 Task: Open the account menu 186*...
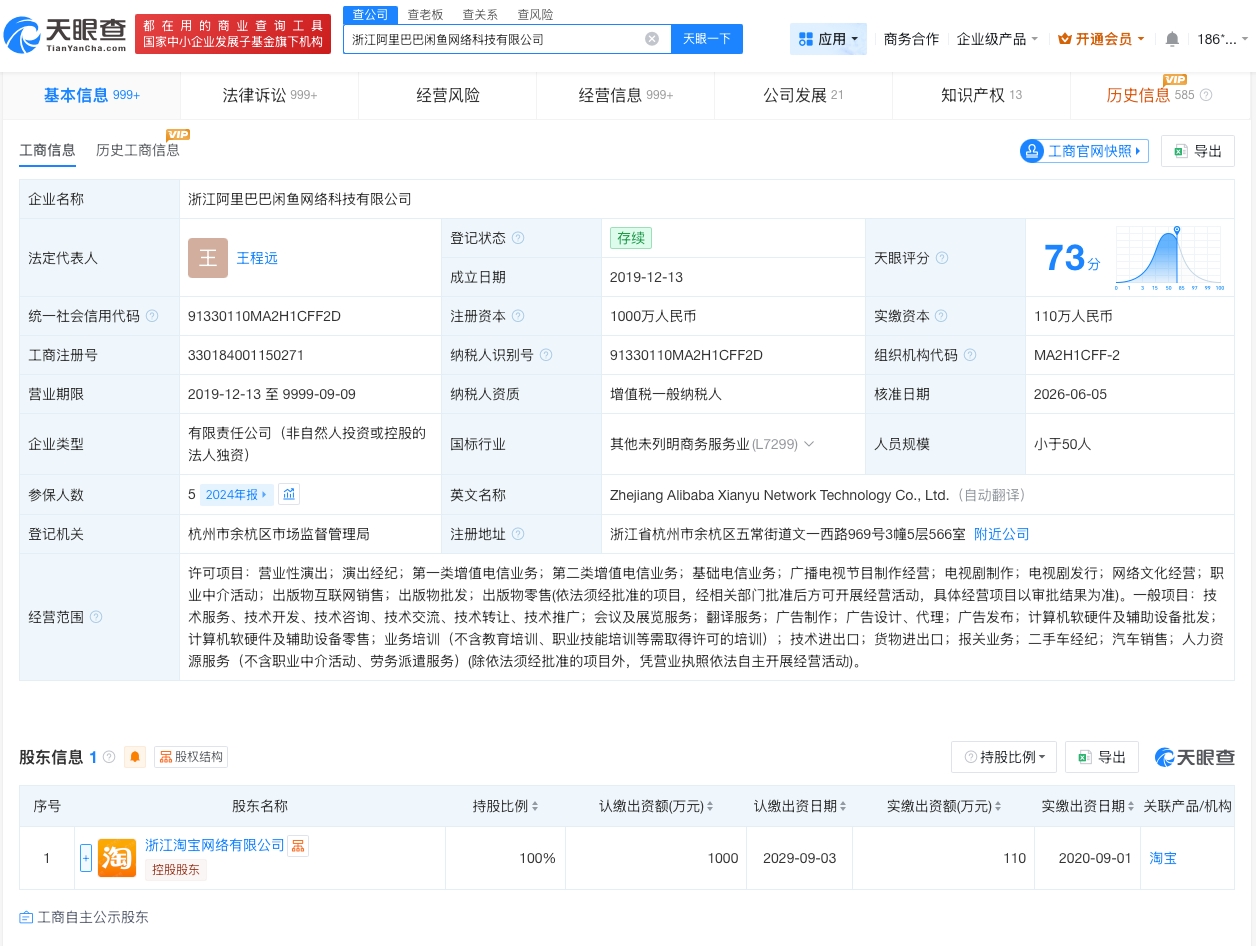[1222, 39]
